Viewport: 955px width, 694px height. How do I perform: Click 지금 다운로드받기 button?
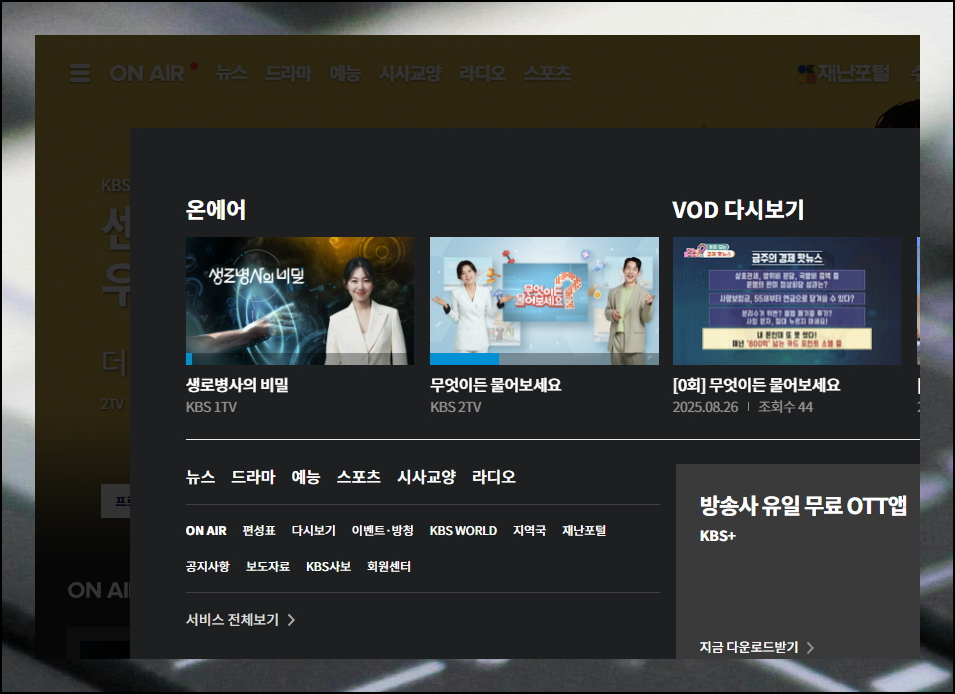pyautogui.click(x=749, y=647)
